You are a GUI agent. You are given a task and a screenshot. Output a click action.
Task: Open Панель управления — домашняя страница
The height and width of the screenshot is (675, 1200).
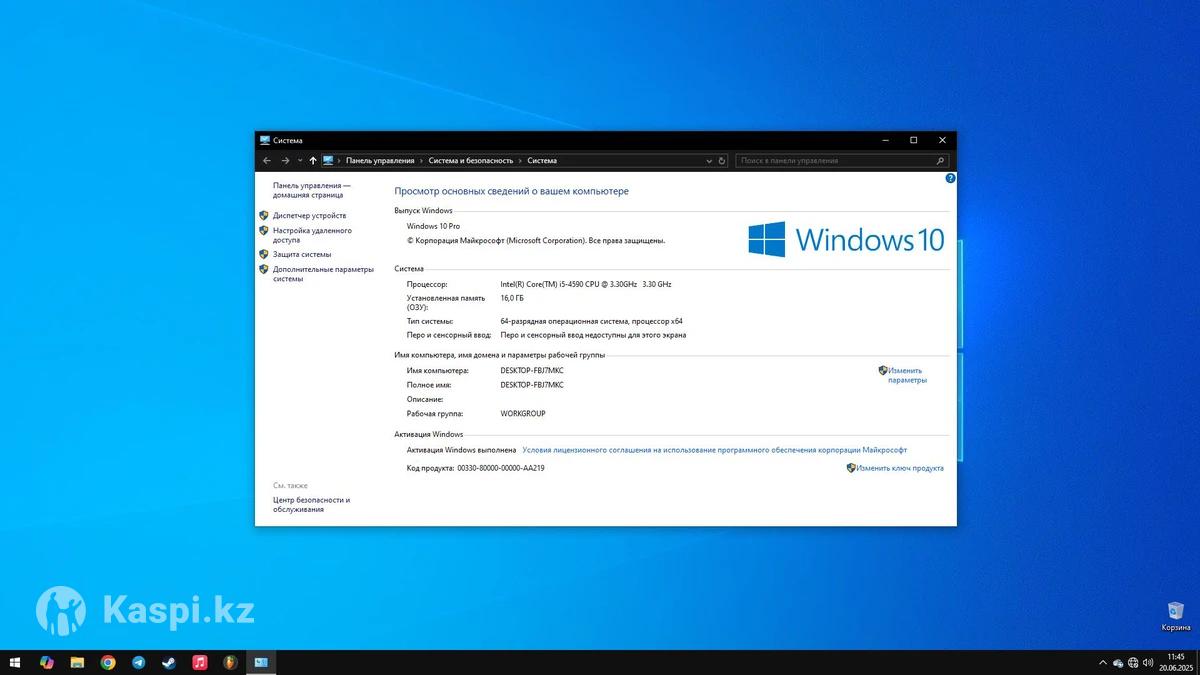point(312,190)
